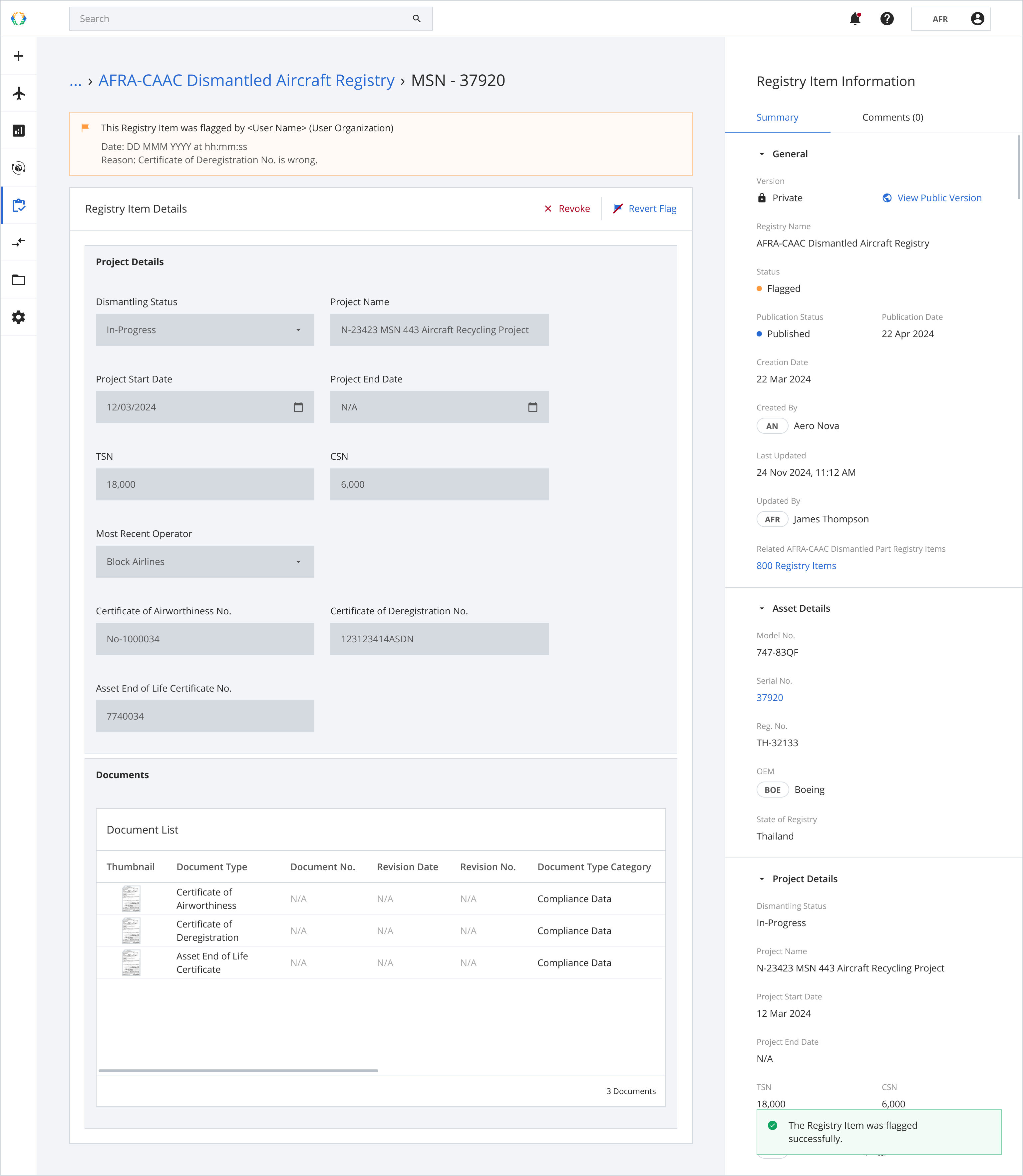Open the registry clipboard sidebar icon
The image size is (1023, 1176).
click(x=19, y=205)
